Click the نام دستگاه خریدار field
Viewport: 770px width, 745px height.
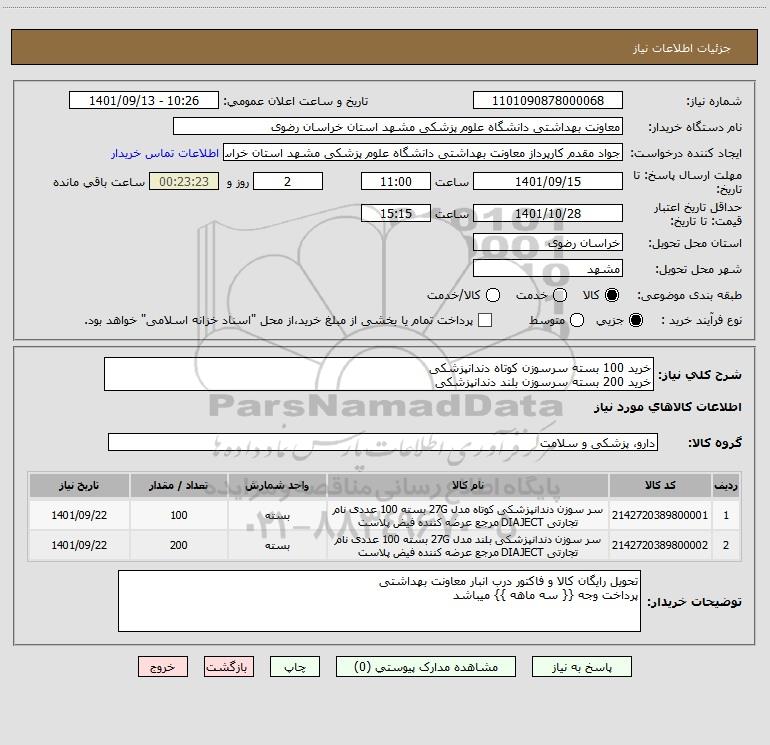[398, 127]
